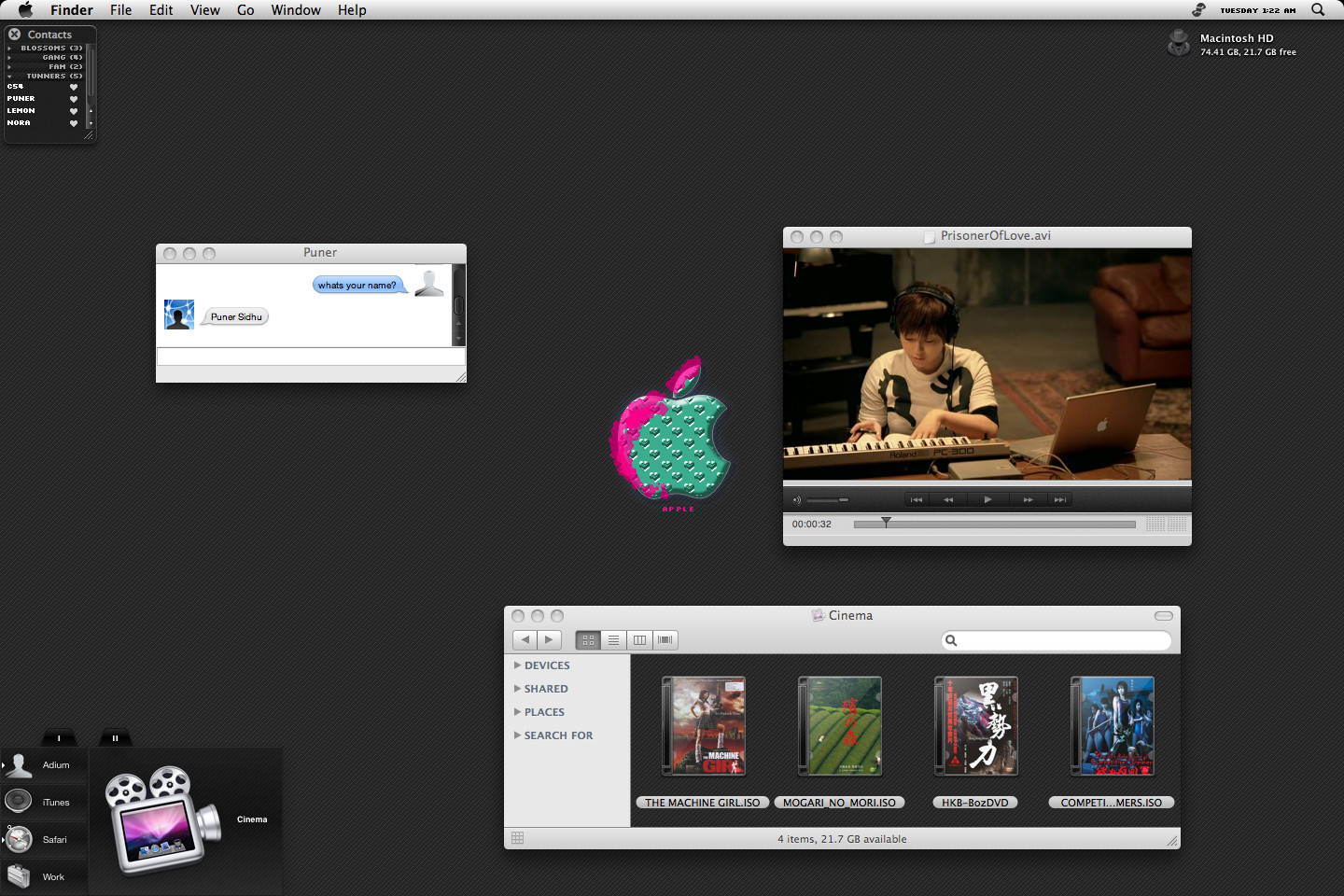The width and height of the screenshot is (1344, 896).
Task: Adjust the player volume slider
Action: [827, 500]
